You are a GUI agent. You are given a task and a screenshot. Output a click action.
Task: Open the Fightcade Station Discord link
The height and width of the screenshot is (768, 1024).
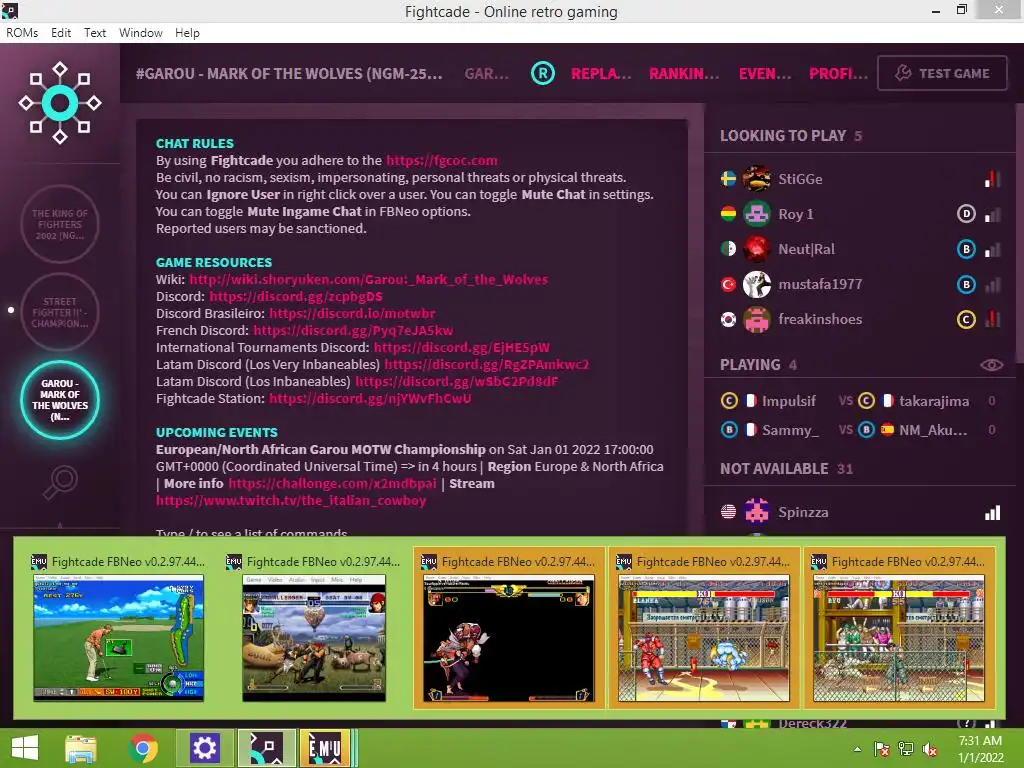pyautogui.click(x=370, y=398)
